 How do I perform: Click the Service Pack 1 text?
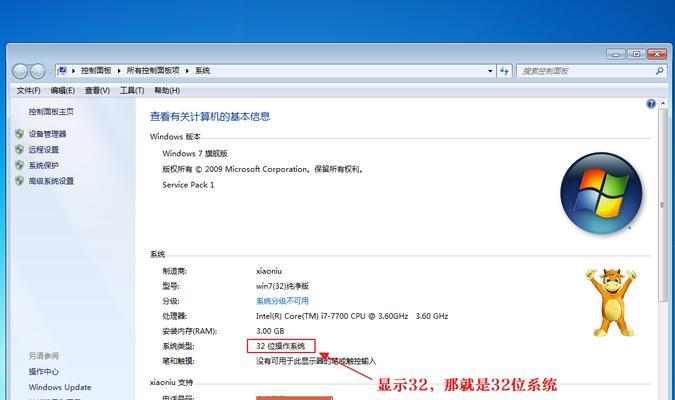[188, 185]
